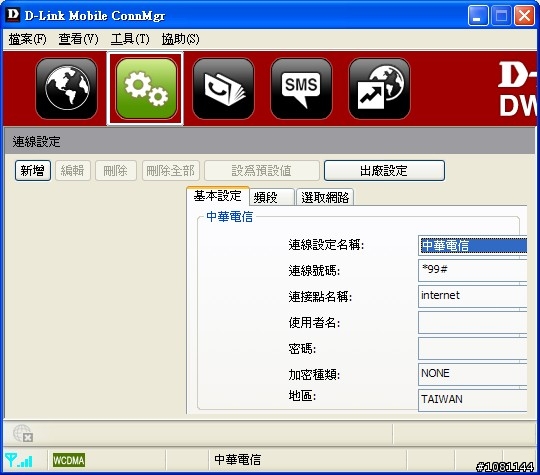Click the empty 密碼 field
Image resolution: width=540 pixels, height=475 pixels.
(x=472, y=348)
